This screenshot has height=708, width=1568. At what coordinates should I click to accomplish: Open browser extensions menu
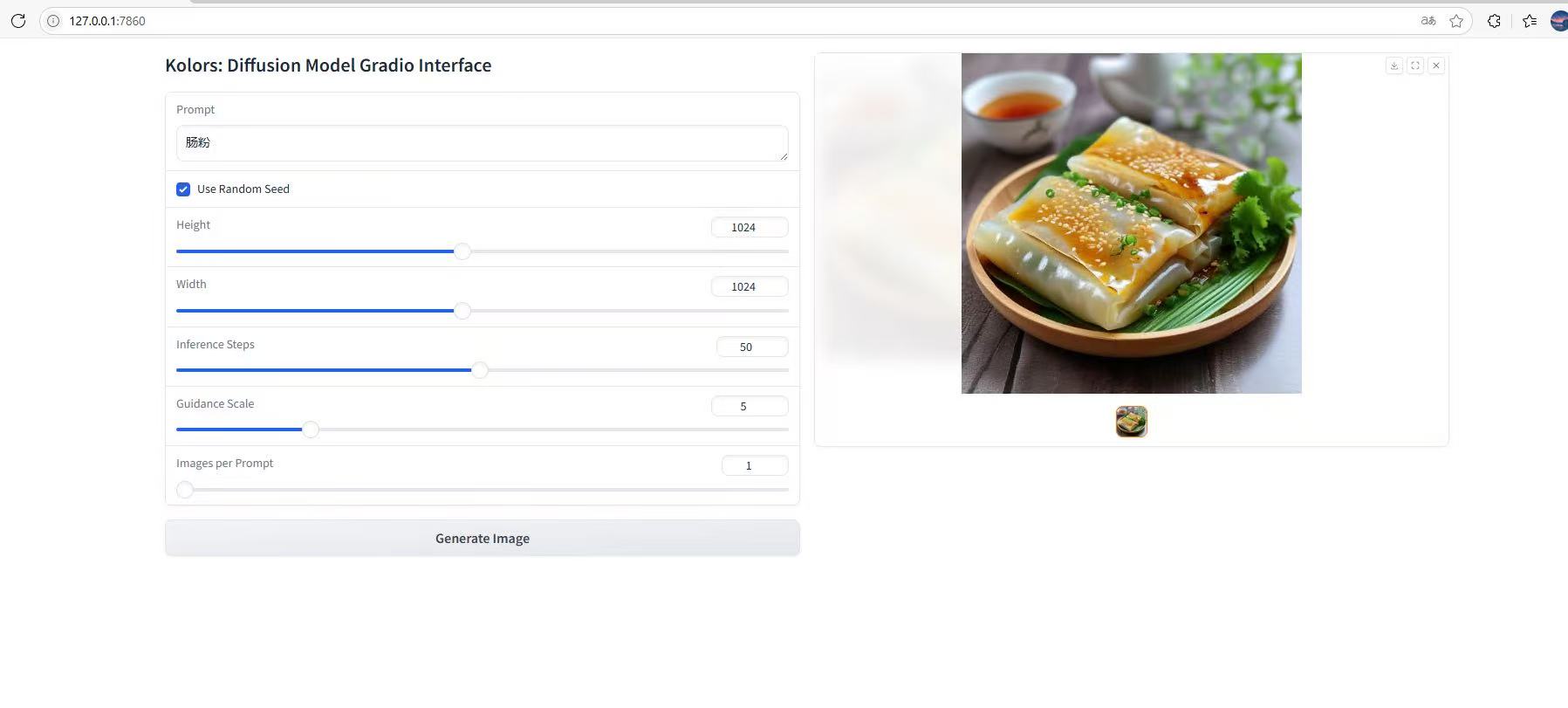1494,21
